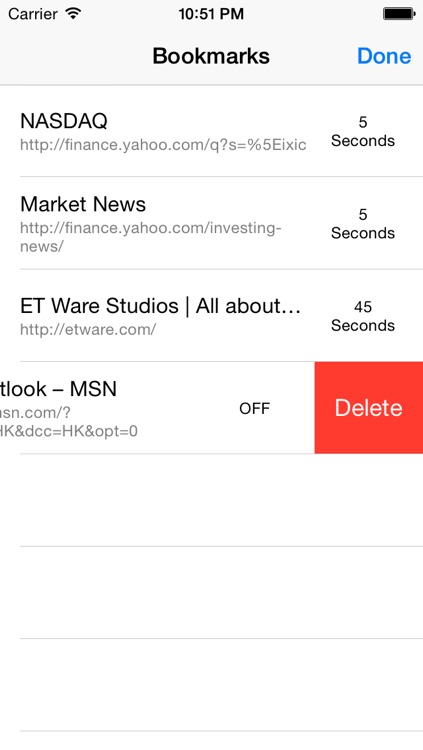
Task: Tap the Carrier label in status bar
Action: (33, 14)
